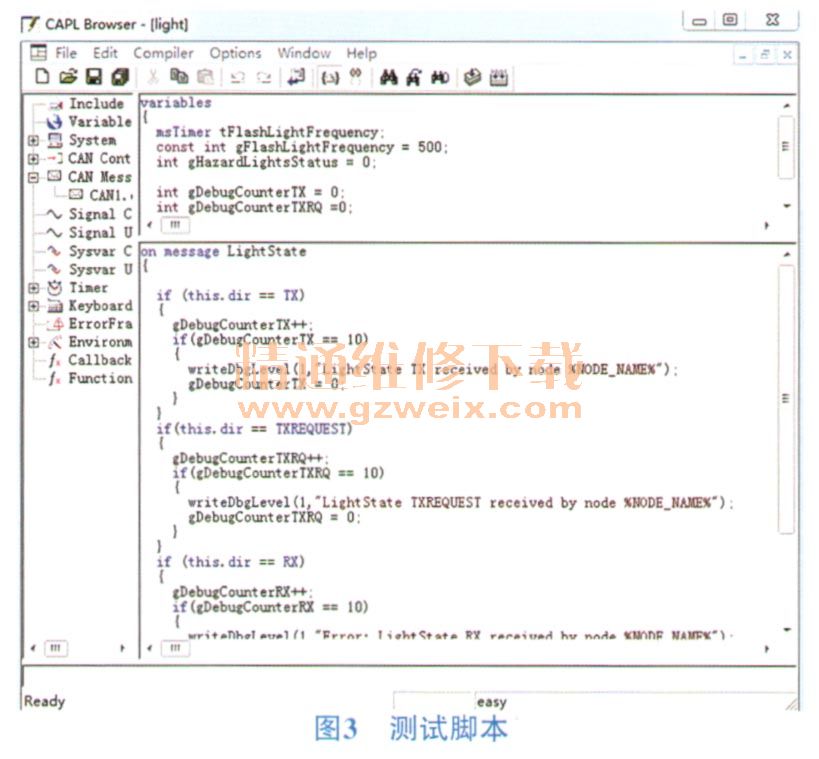Expand the Keyboard tree node

[33, 306]
